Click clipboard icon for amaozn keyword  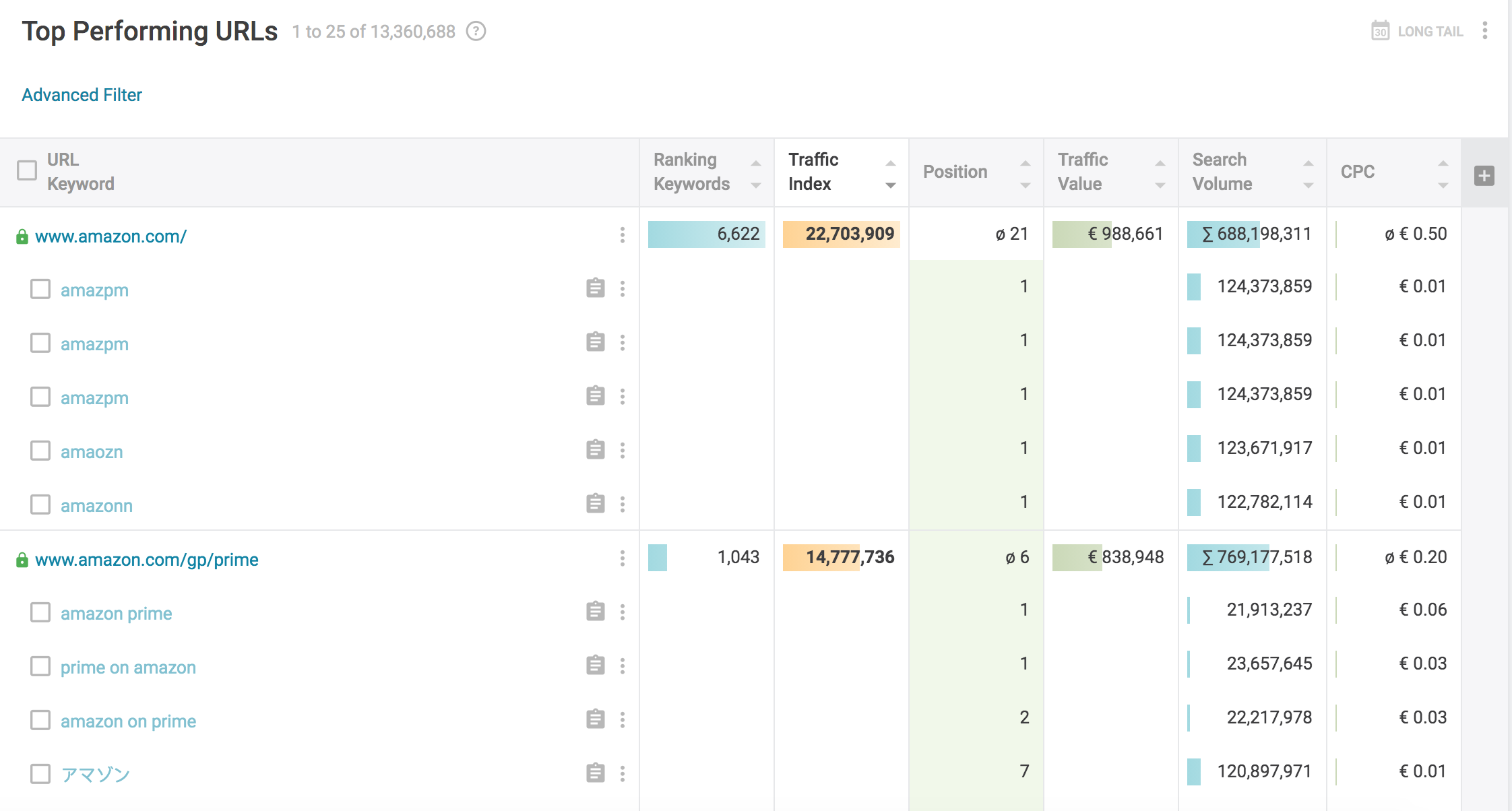click(596, 450)
